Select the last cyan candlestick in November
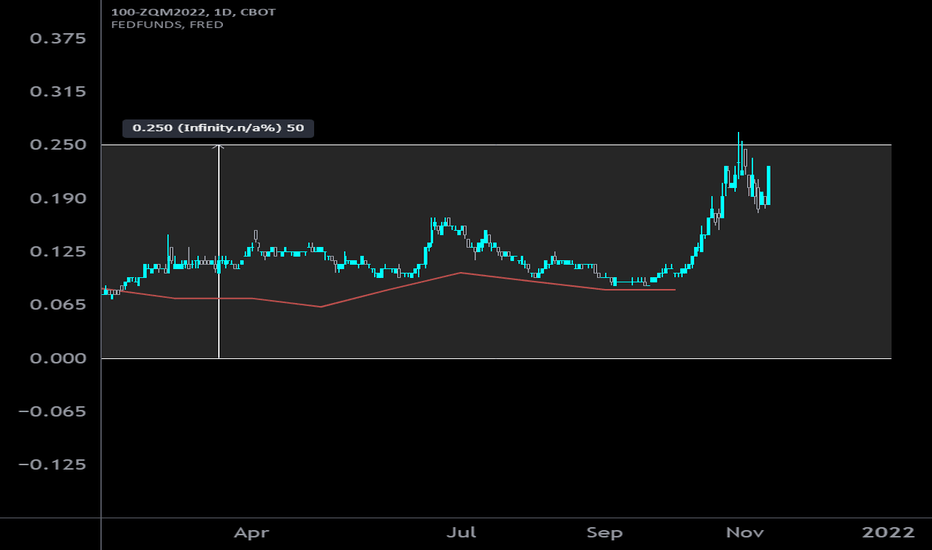Viewport: 932px width, 550px height. point(769,186)
